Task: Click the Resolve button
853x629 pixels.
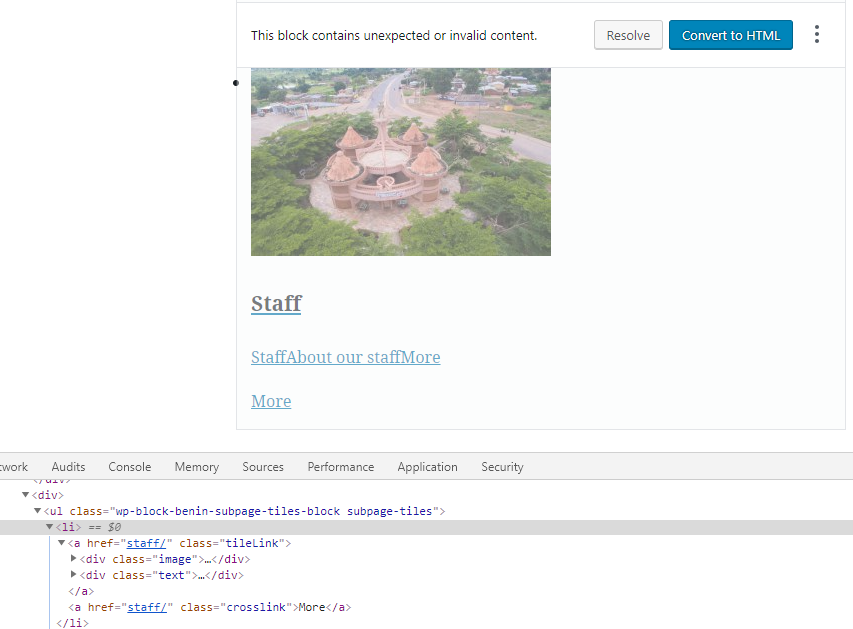Action: tap(628, 35)
